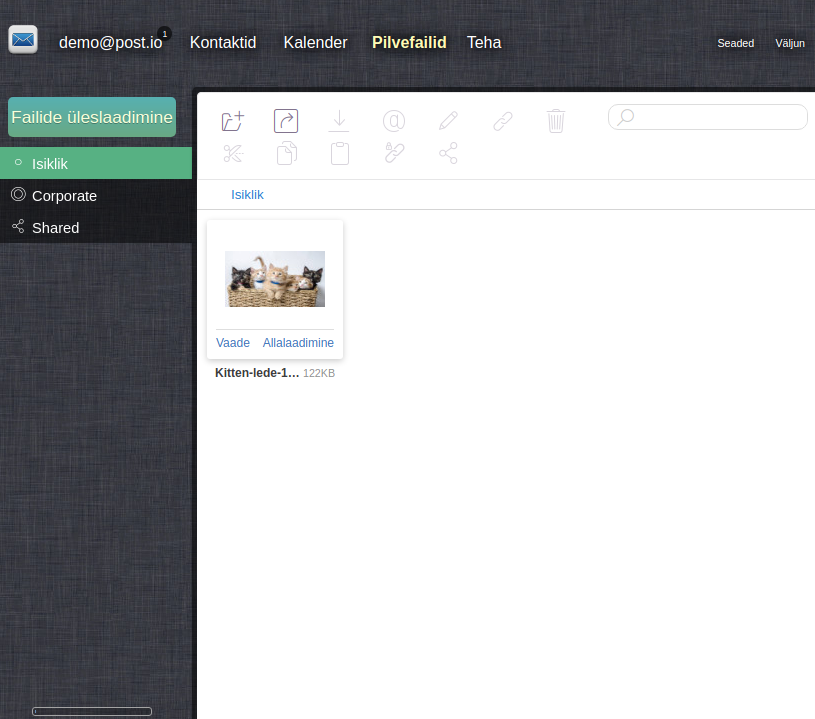This screenshot has width=815, height=719.
Task: Click the secure link lock icon
Action: tap(395, 153)
